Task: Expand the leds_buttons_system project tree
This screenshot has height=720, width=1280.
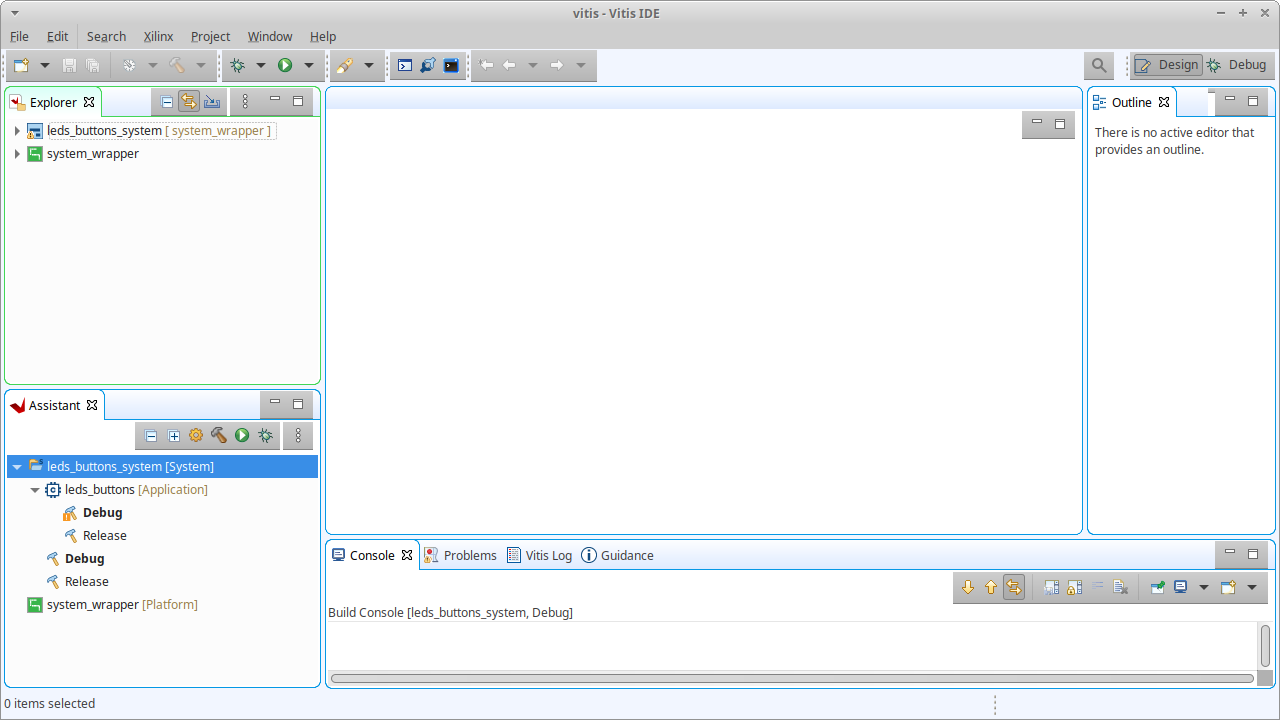Action: [x=16, y=130]
